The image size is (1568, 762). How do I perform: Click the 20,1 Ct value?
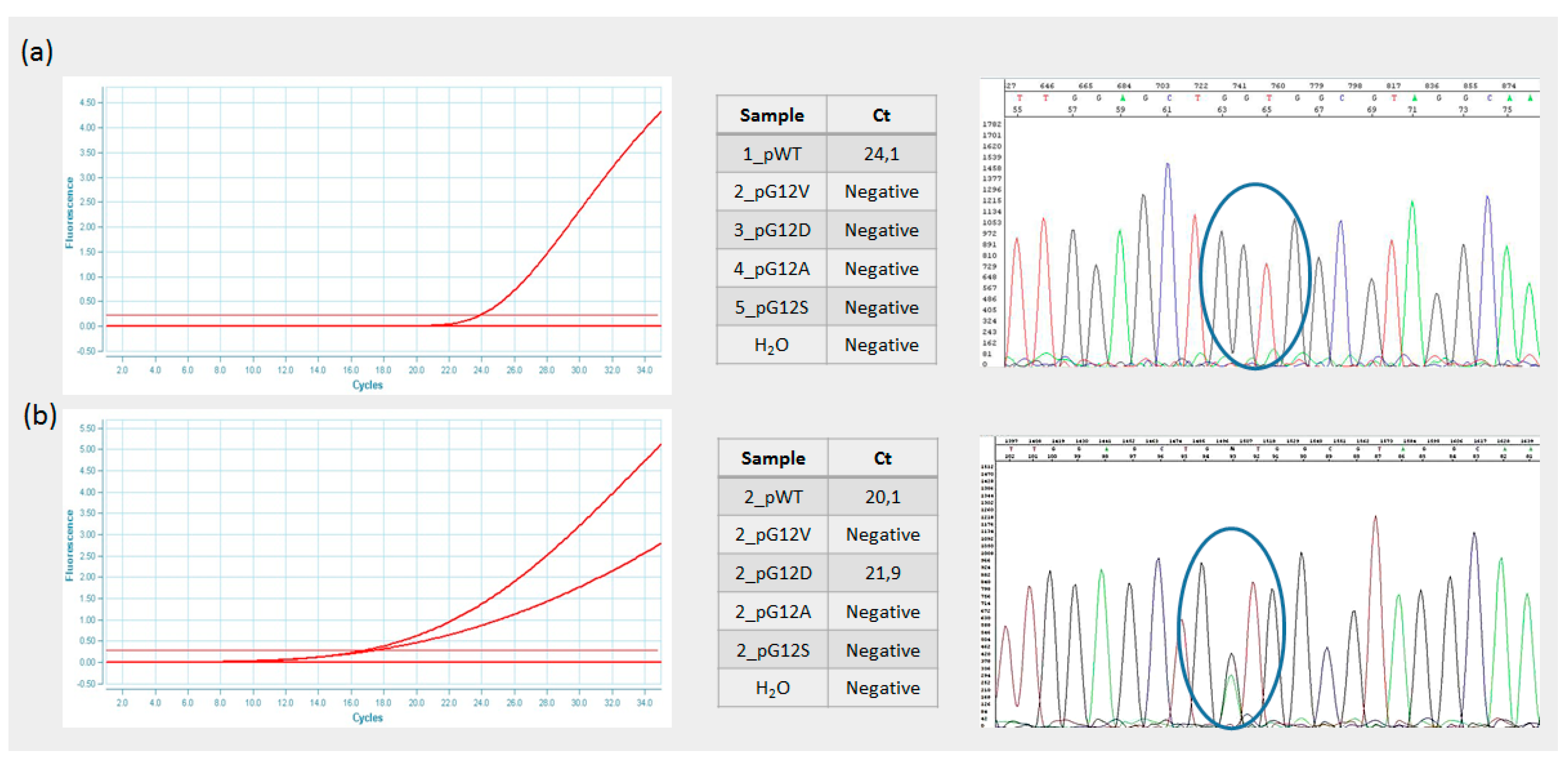pyautogui.click(x=882, y=497)
